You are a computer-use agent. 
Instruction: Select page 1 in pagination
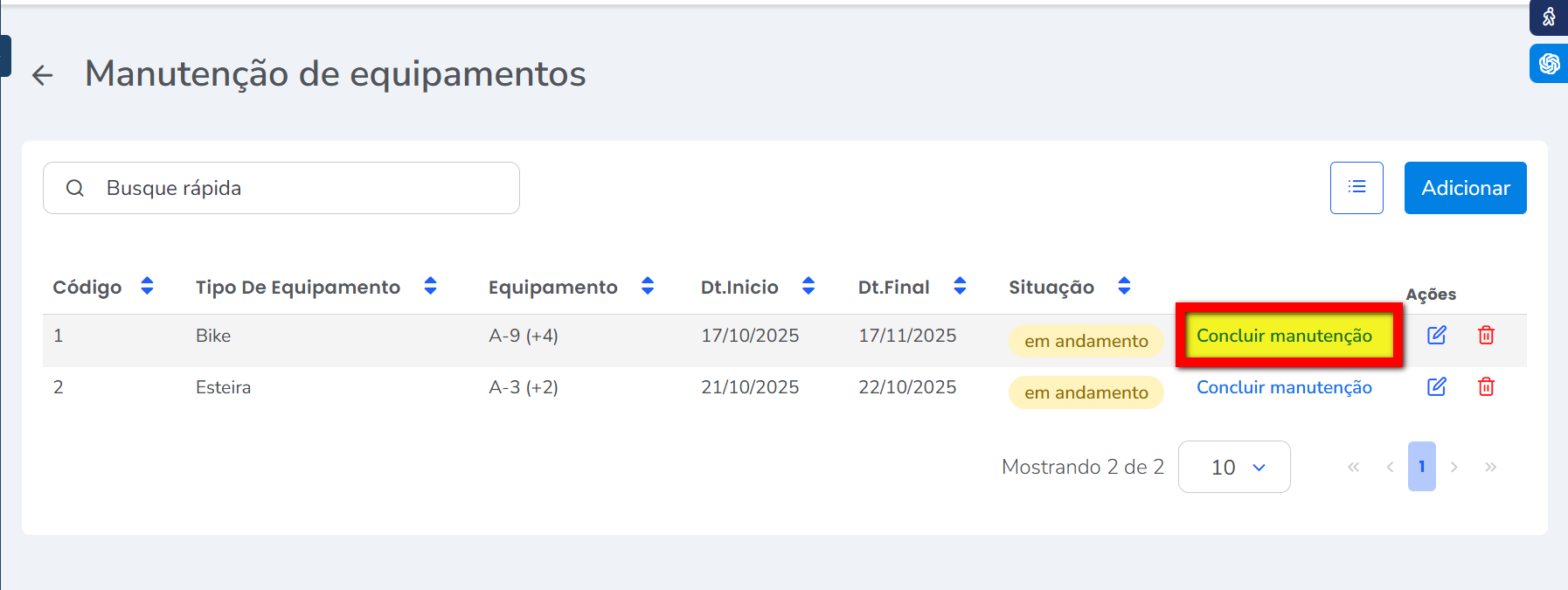[1421, 467]
